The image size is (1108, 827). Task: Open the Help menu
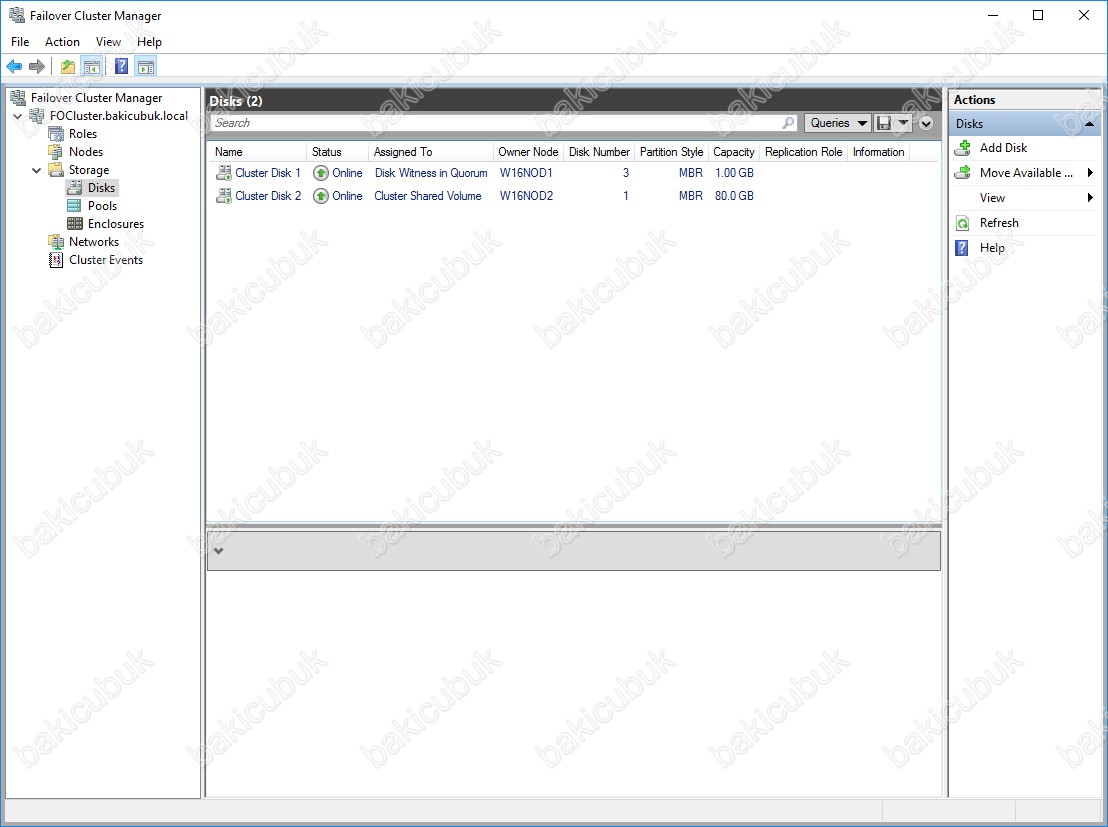coord(149,42)
